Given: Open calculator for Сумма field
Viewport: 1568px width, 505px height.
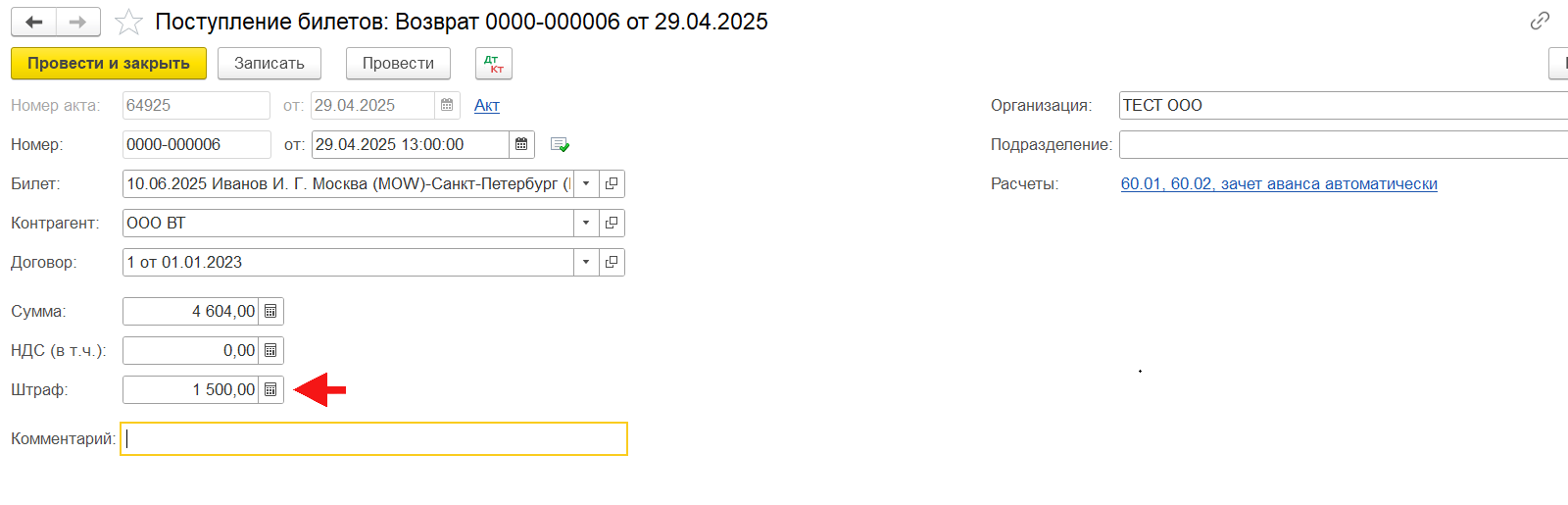Looking at the screenshot, I should 270,311.
